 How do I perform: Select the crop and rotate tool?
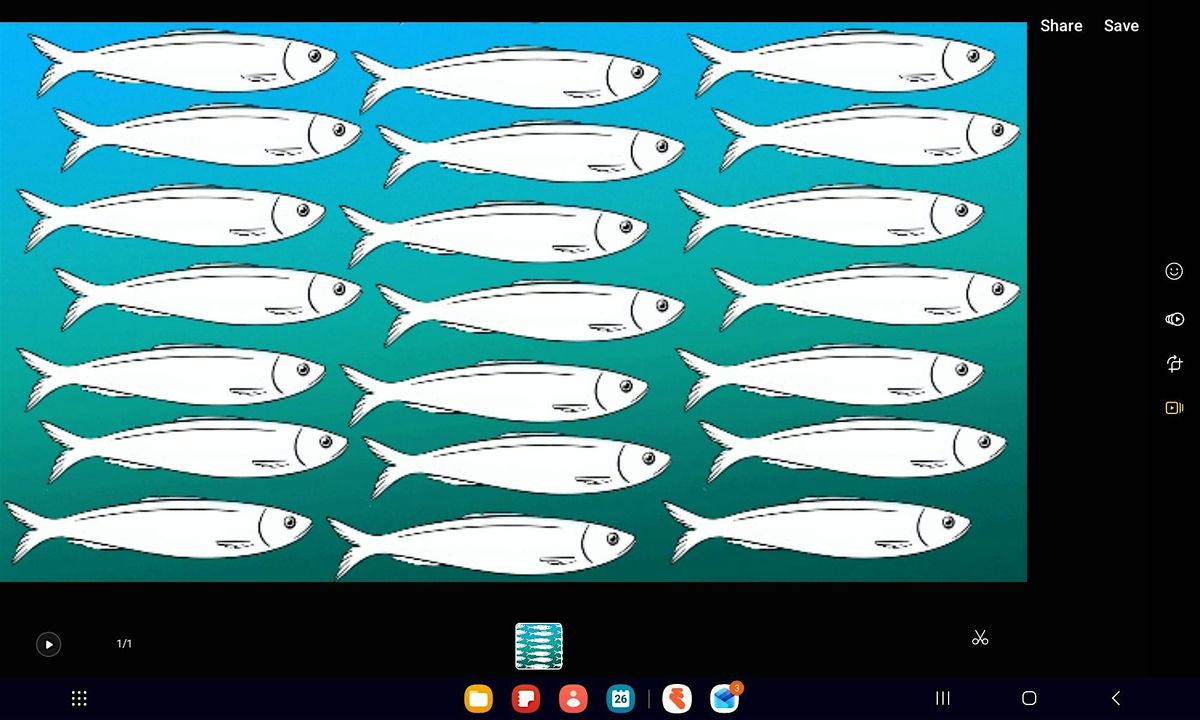tap(1174, 364)
